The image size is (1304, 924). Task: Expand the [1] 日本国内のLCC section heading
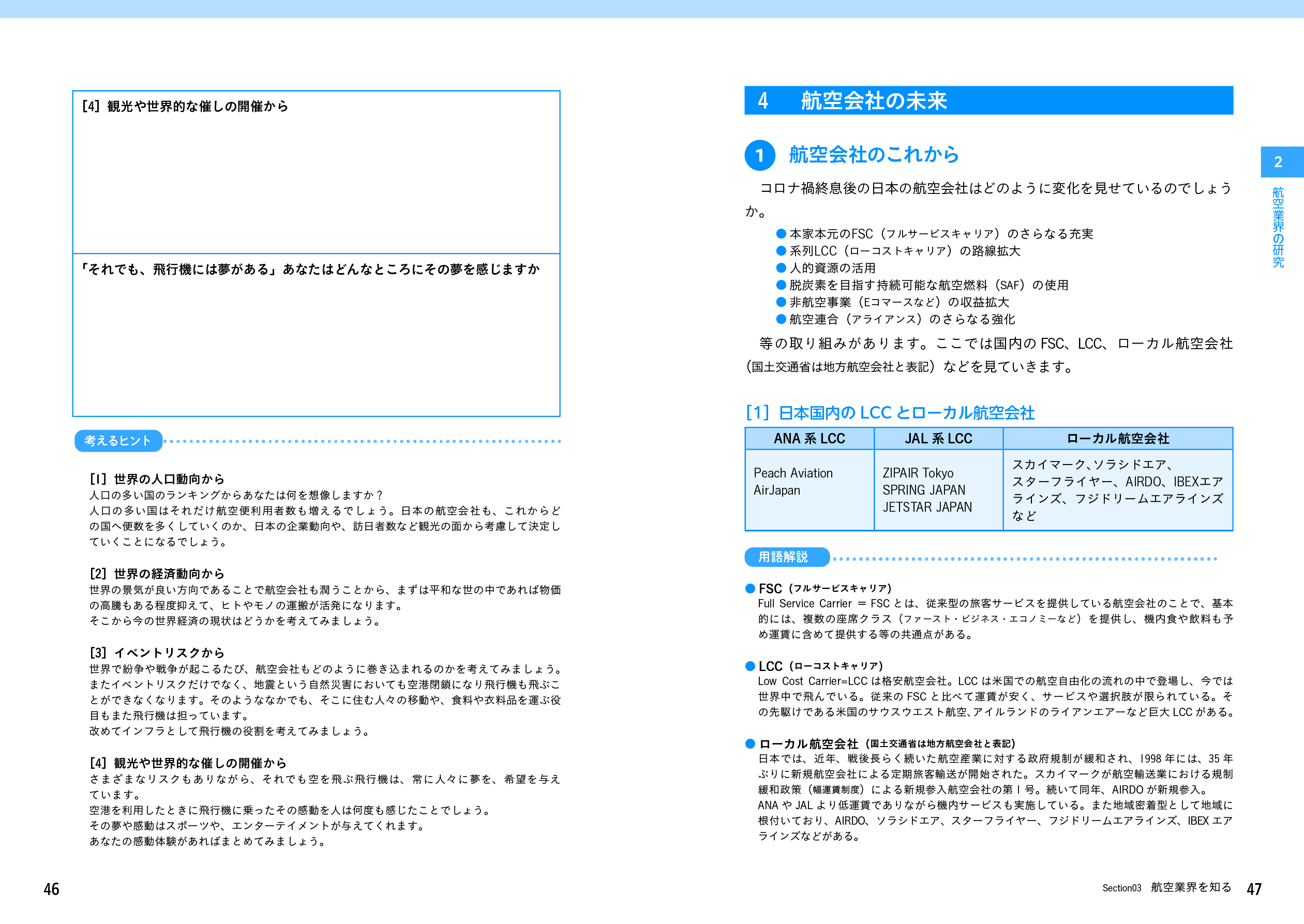[891, 412]
